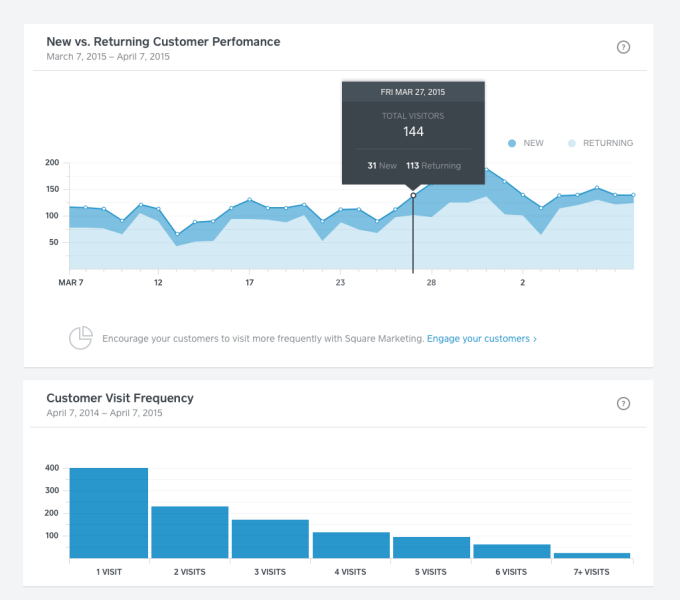Select the 7+ VISITS bar
Screen dimensions: 680x600
[592, 554]
